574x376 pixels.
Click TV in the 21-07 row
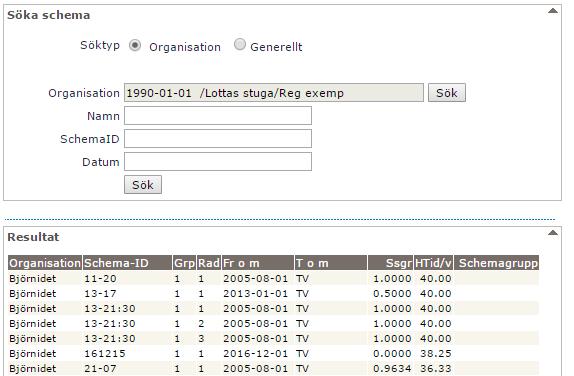(302, 369)
